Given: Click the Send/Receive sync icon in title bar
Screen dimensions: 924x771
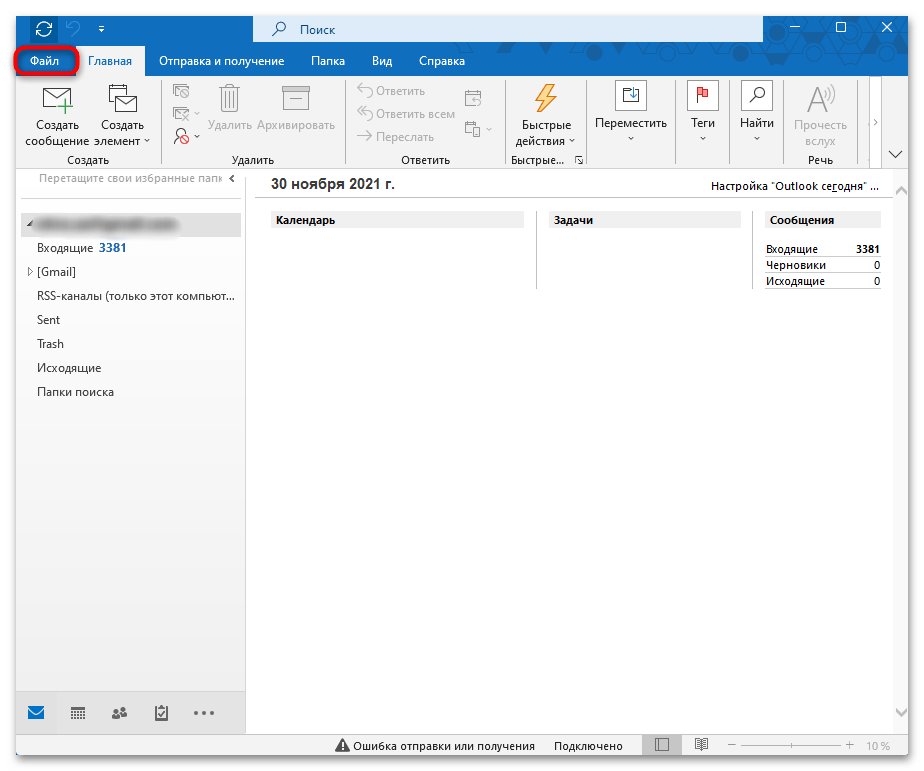Looking at the screenshot, I should click(x=44, y=28).
